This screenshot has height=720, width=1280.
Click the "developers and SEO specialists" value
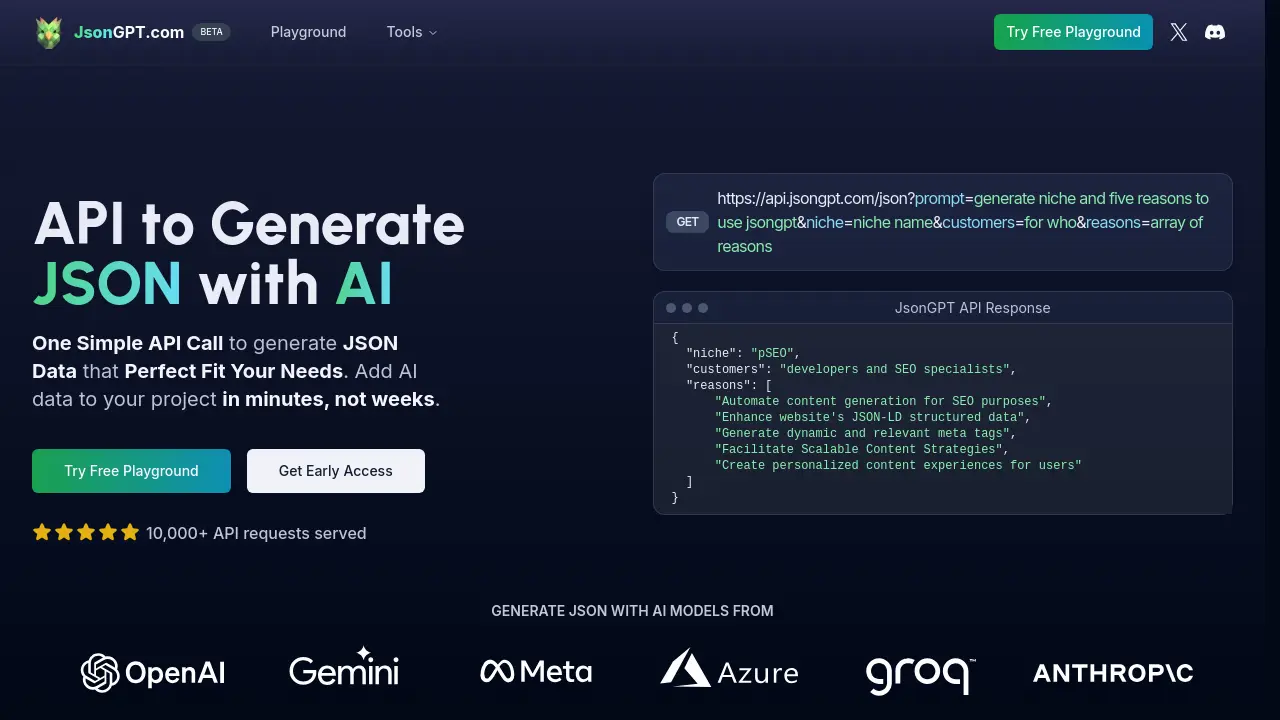point(894,369)
